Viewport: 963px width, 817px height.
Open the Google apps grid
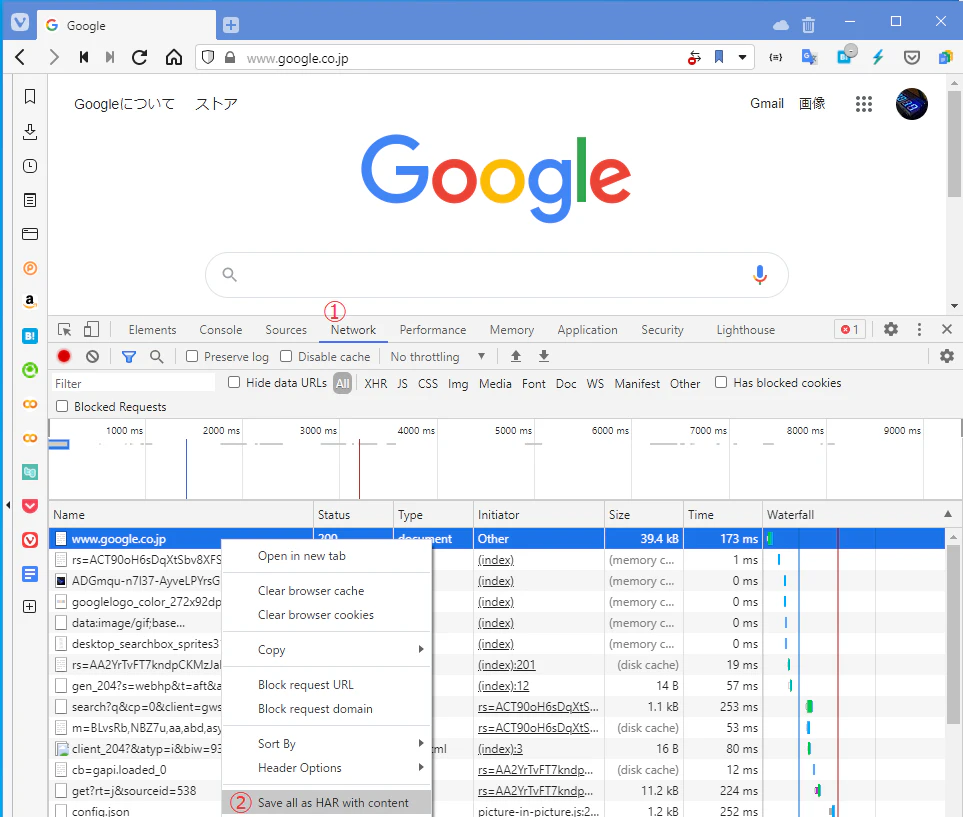pos(864,104)
